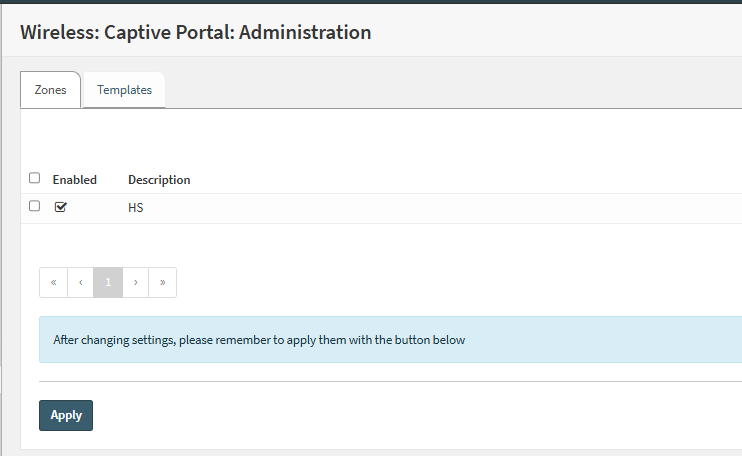
Task: Click blank tab bar area beside Templates
Action: (450, 90)
